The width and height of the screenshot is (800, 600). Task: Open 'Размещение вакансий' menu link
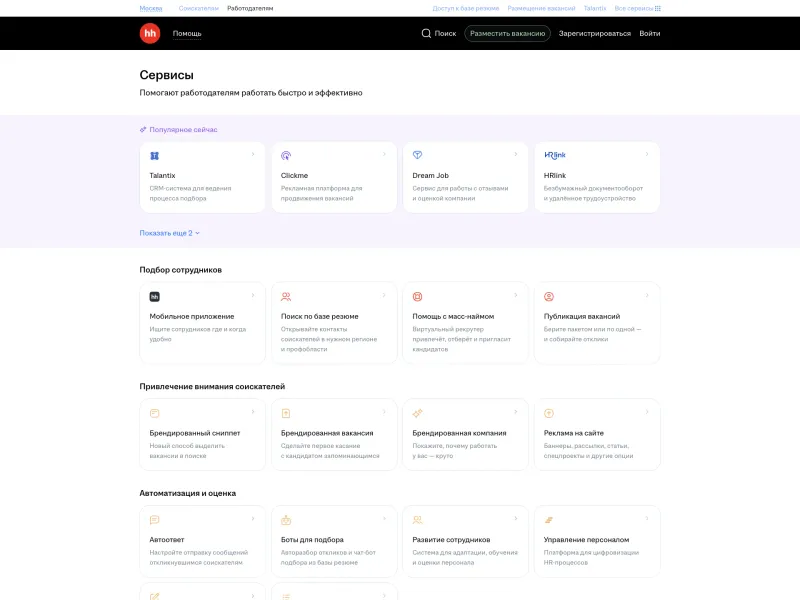tap(541, 8)
